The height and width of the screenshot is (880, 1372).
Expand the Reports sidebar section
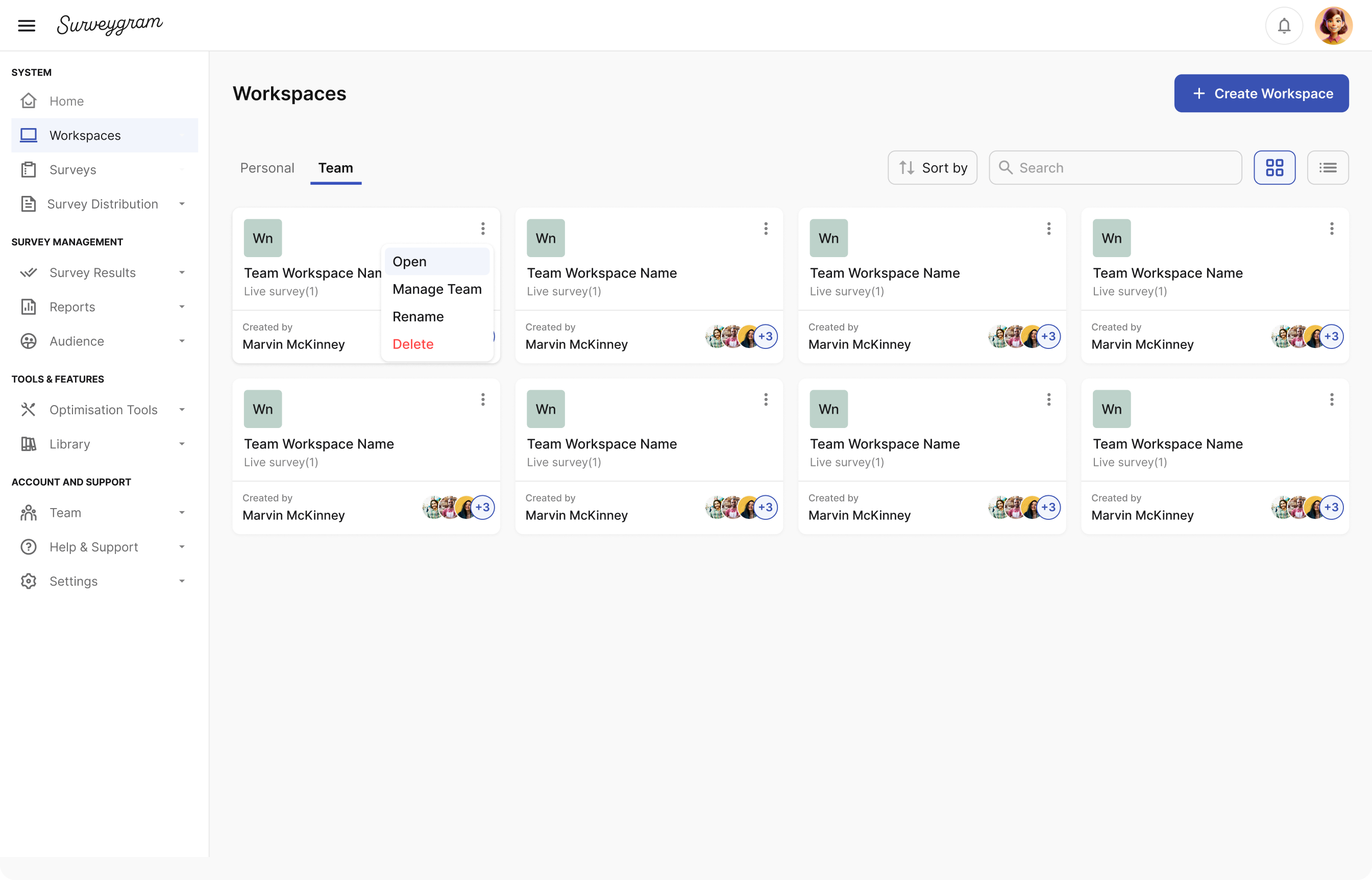click(182, 307)
